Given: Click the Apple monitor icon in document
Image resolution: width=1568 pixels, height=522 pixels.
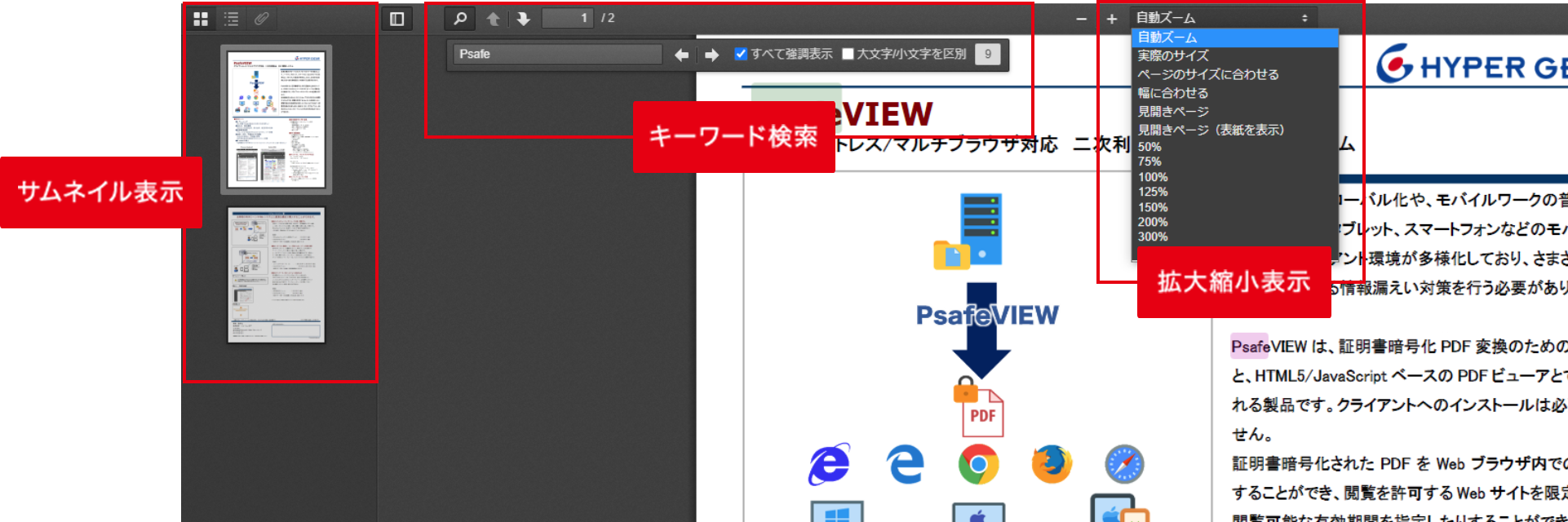Looking at the screenshot, I should tap(978, 512).
